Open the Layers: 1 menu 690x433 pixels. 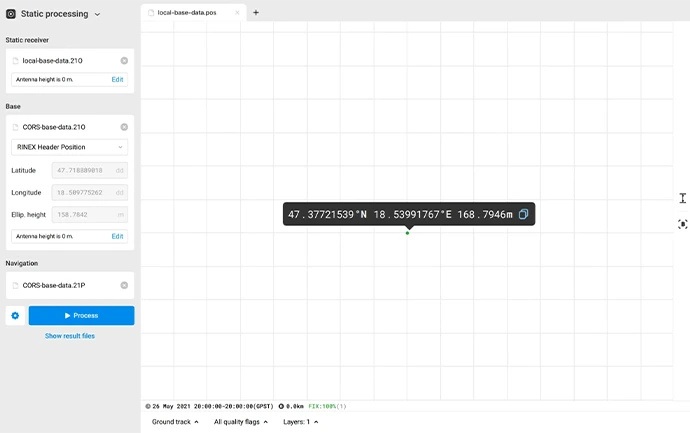coord(299,422)
